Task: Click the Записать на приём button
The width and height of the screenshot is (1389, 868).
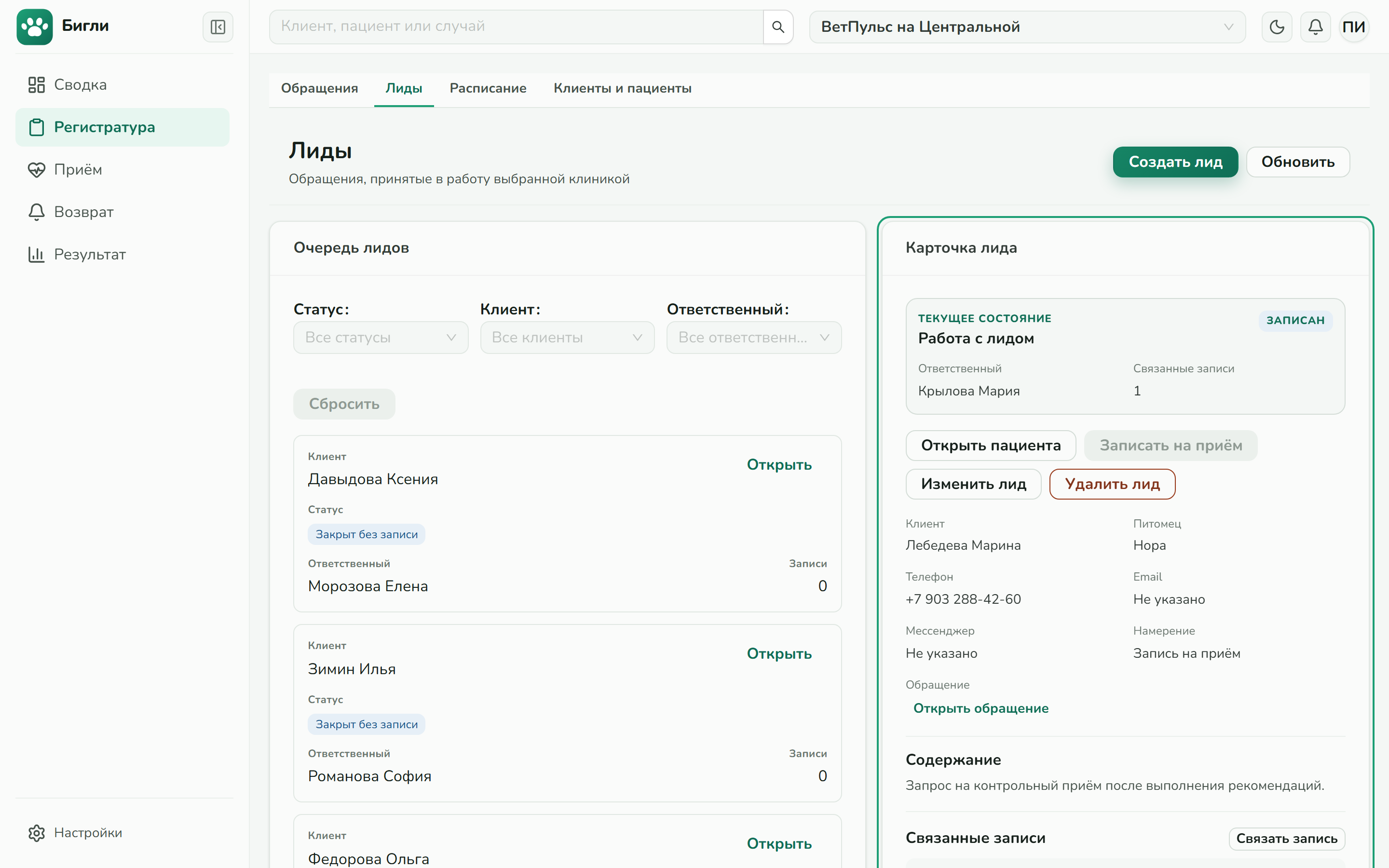Action: [x=1171, y=446]
